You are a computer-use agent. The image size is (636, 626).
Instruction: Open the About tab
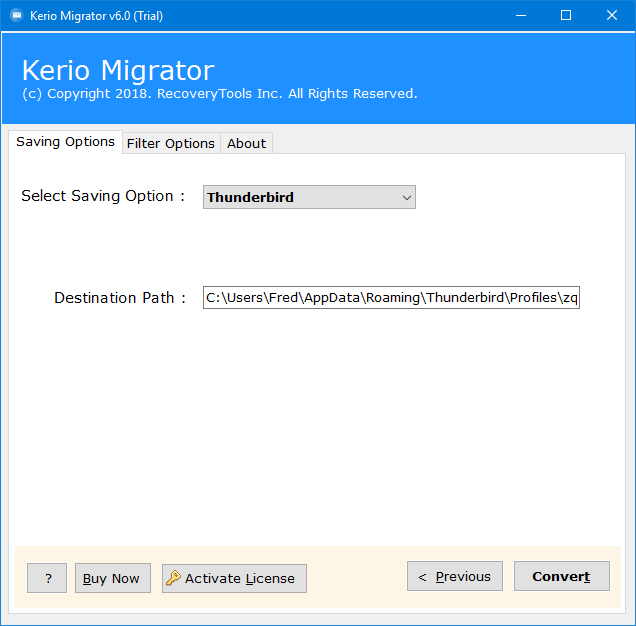tap(246, 143)
